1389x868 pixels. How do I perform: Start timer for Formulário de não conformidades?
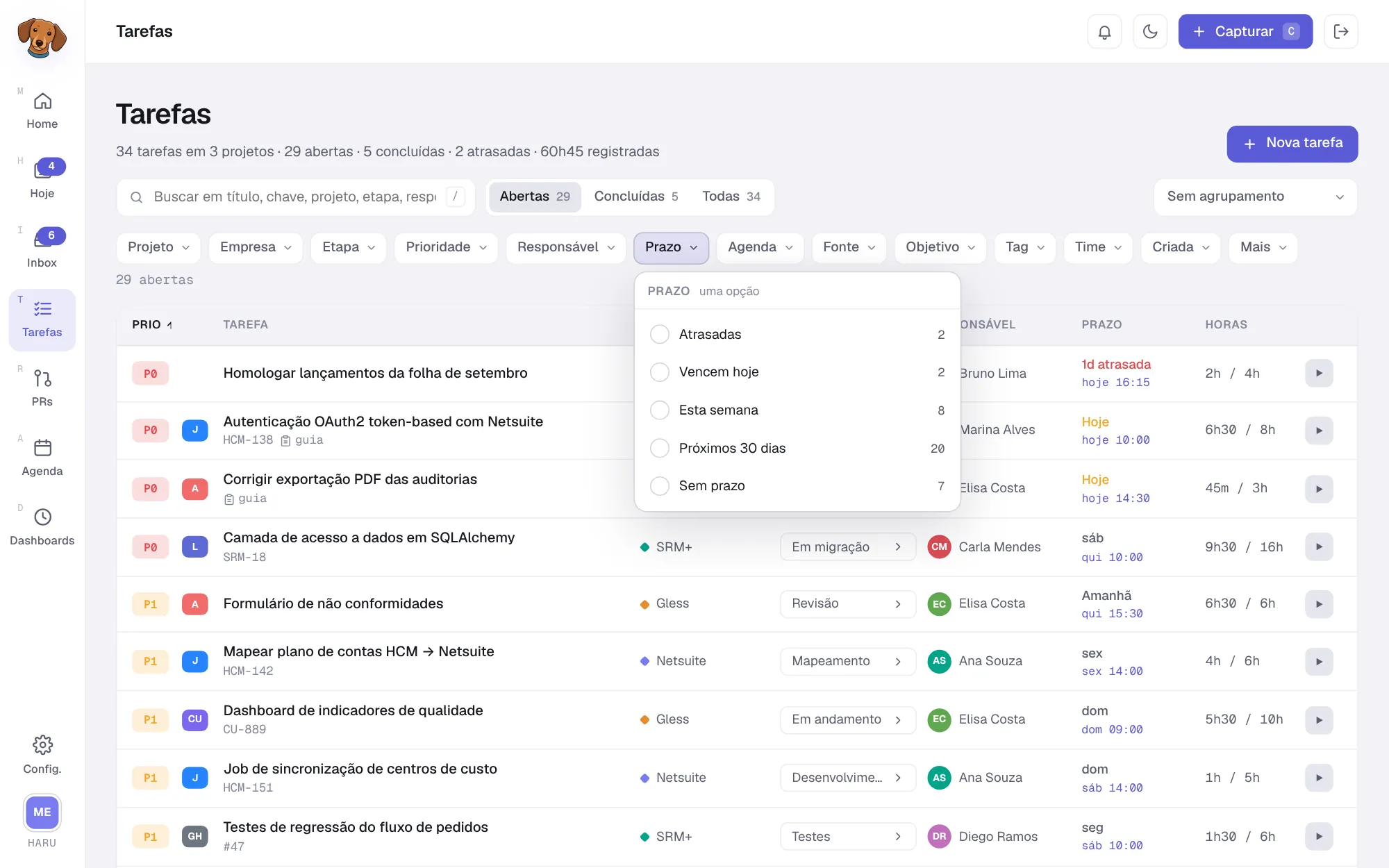(x=1319, y=604)
